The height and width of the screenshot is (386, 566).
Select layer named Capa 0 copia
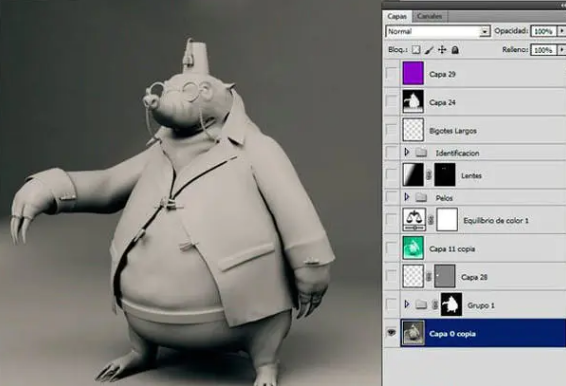tap(452, 334)
